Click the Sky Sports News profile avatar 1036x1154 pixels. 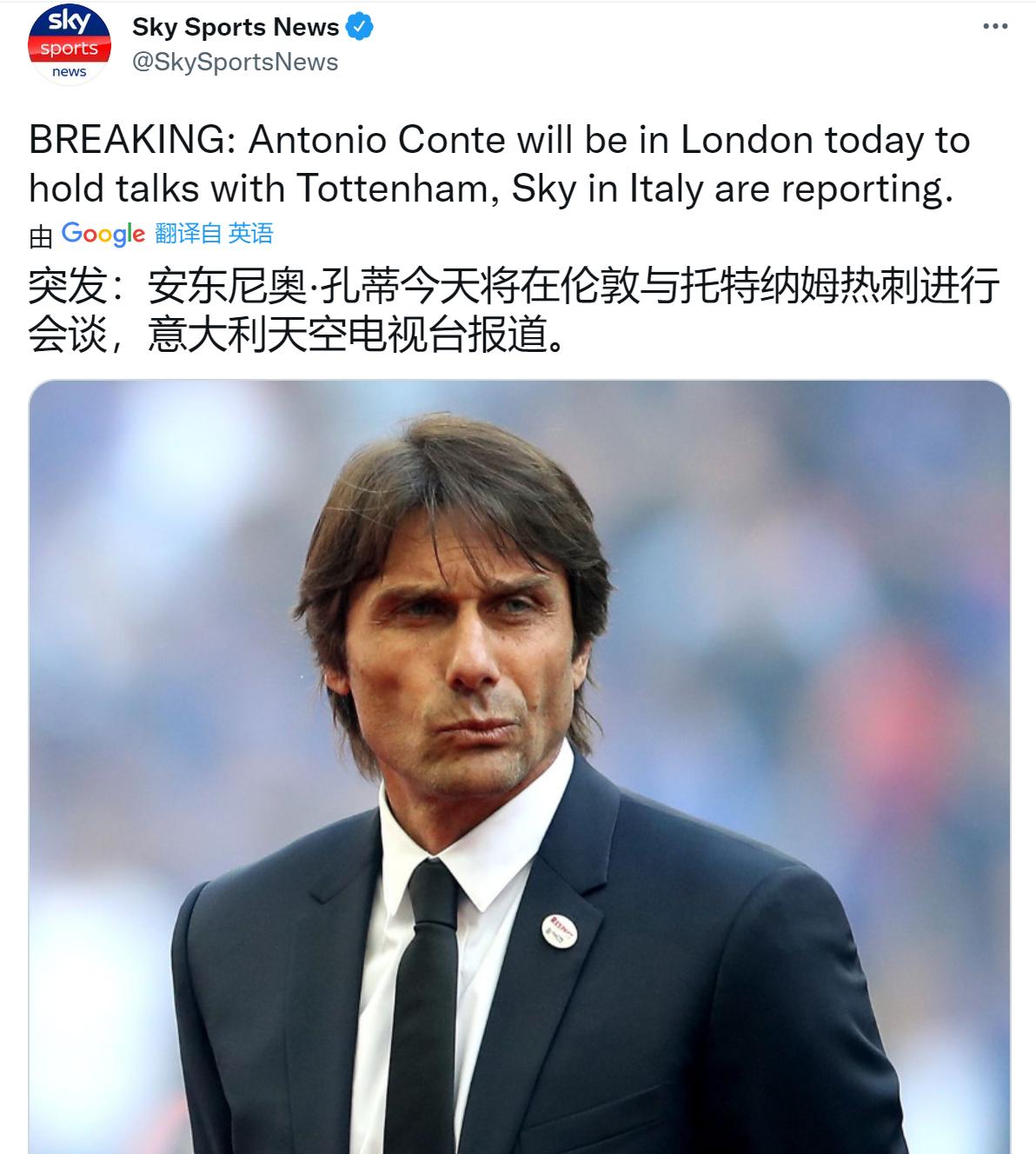pyautogui.click(x=69, y=45)
